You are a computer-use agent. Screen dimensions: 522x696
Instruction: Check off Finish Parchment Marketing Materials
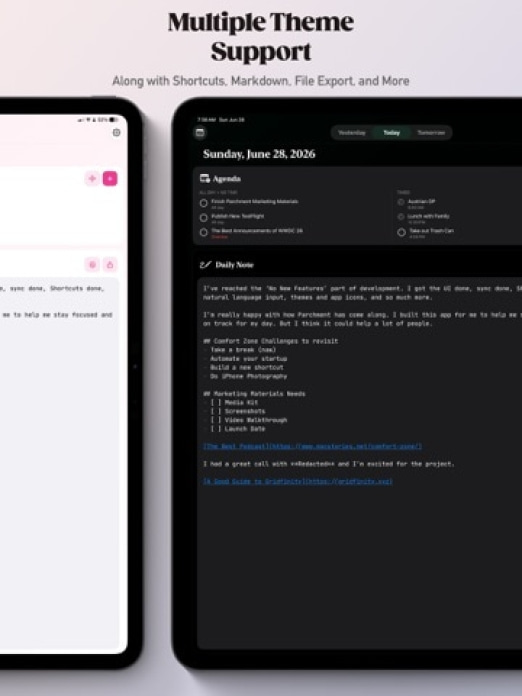tap(204, 203)
